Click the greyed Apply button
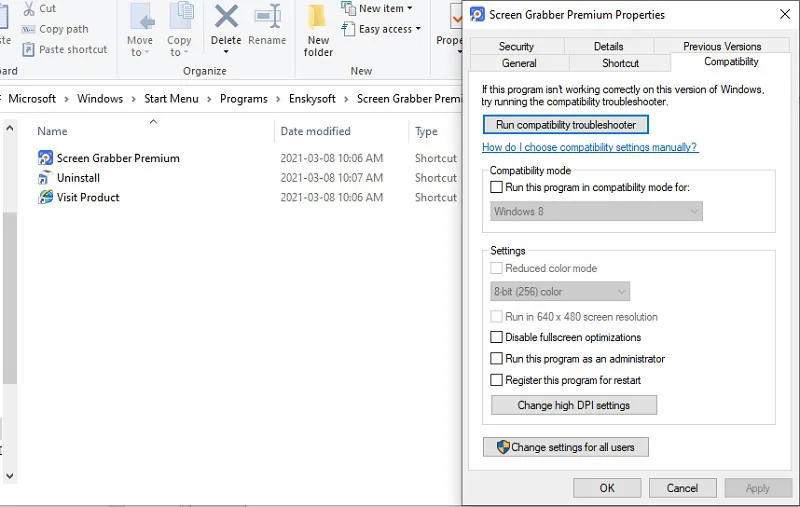This screenshot has height=507, width=800. point(758,488)
